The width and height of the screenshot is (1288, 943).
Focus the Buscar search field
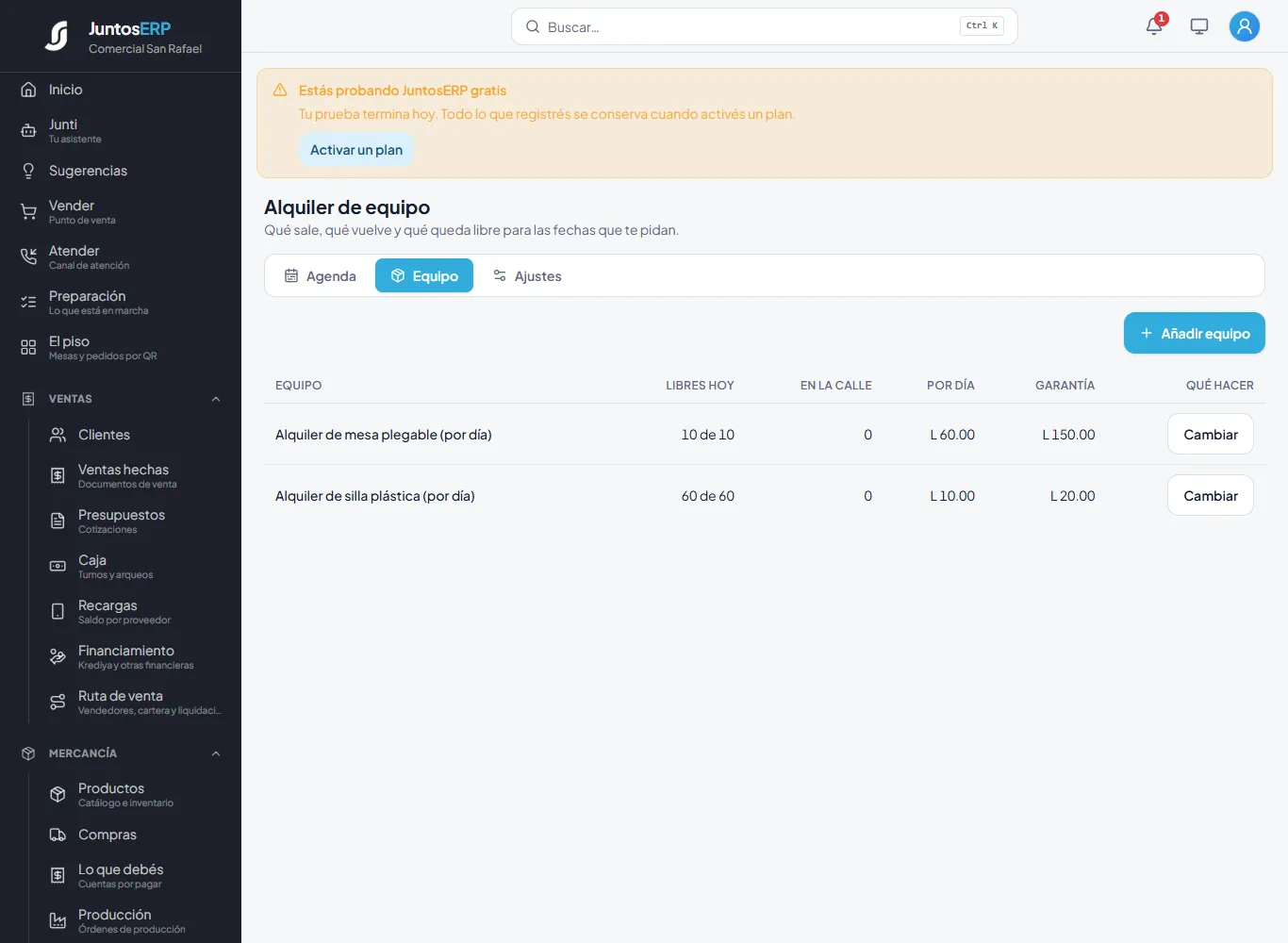click(x=765, y=26)
